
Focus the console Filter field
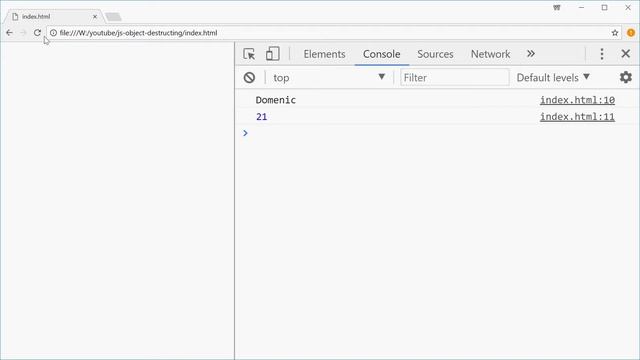click(x=454, y=78)
